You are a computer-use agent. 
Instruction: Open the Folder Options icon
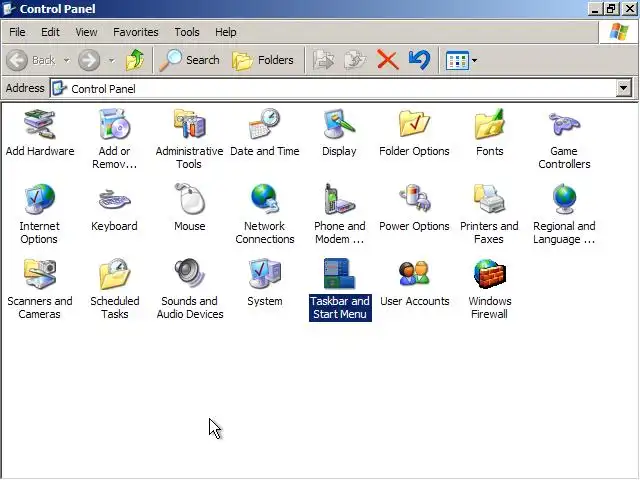[414, 124]
